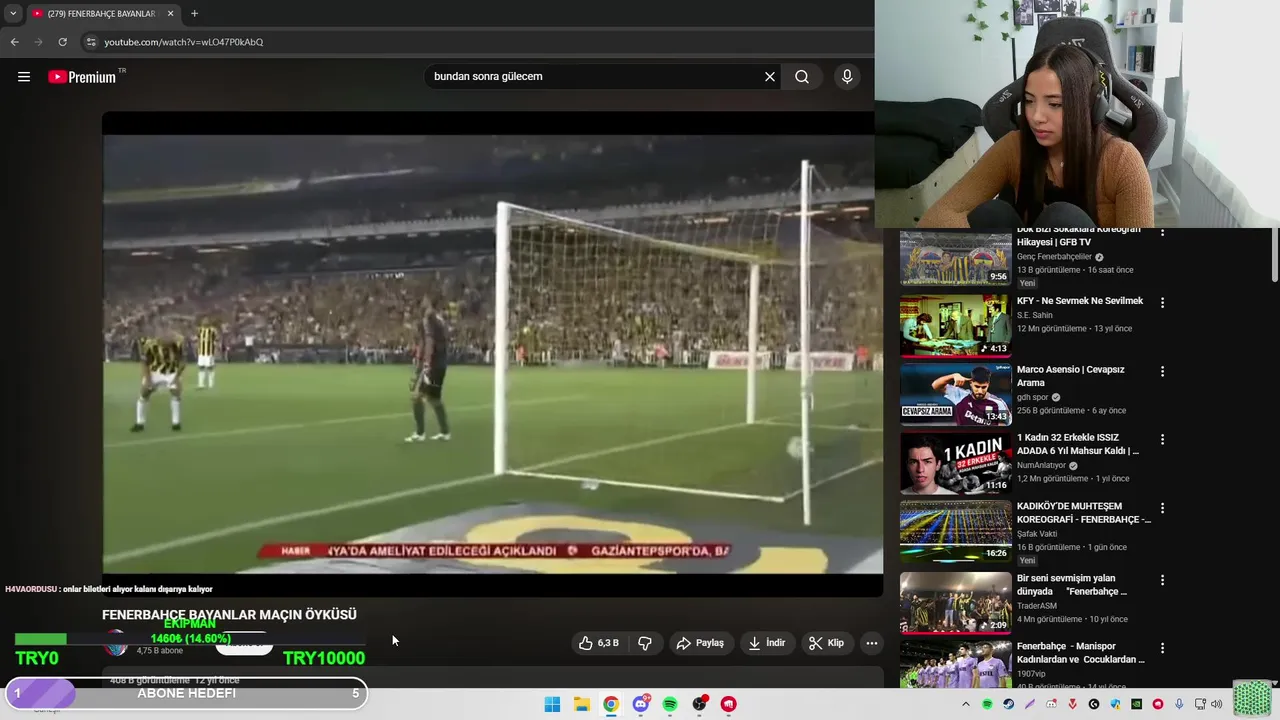
Task: Click the channel name 'S.E. Sahin'
Action: click(x=1035, y=315)
